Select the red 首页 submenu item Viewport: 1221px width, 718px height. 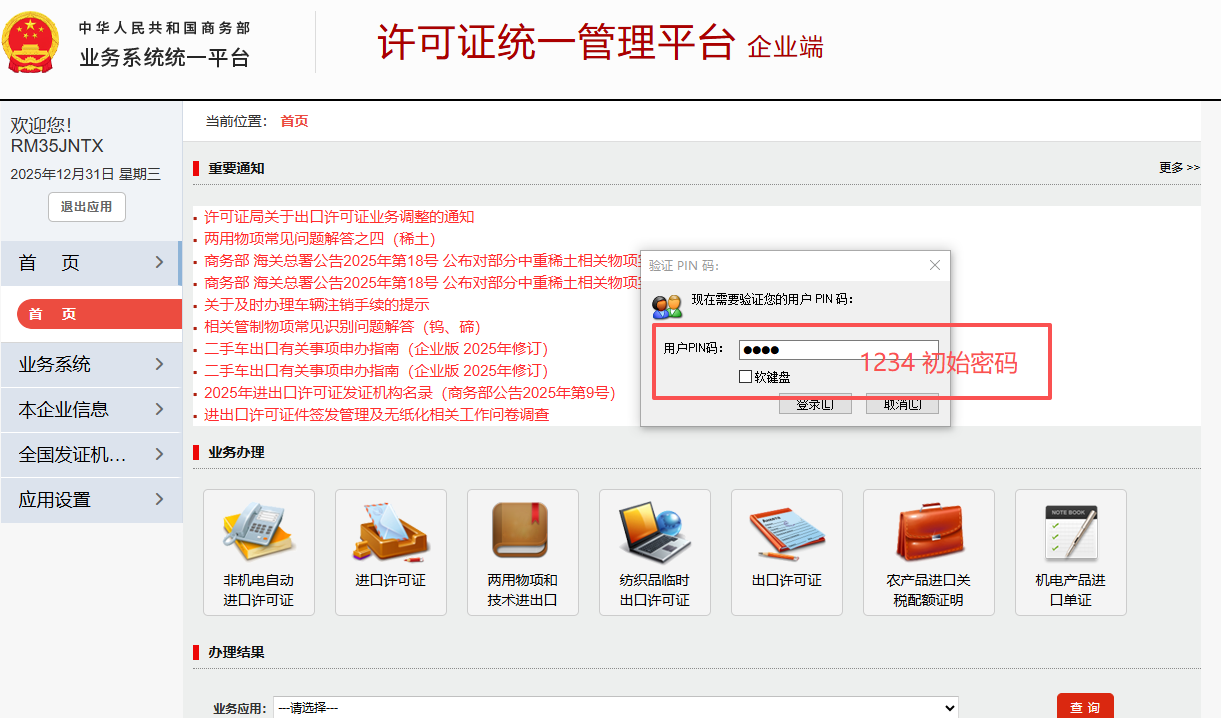91,314
